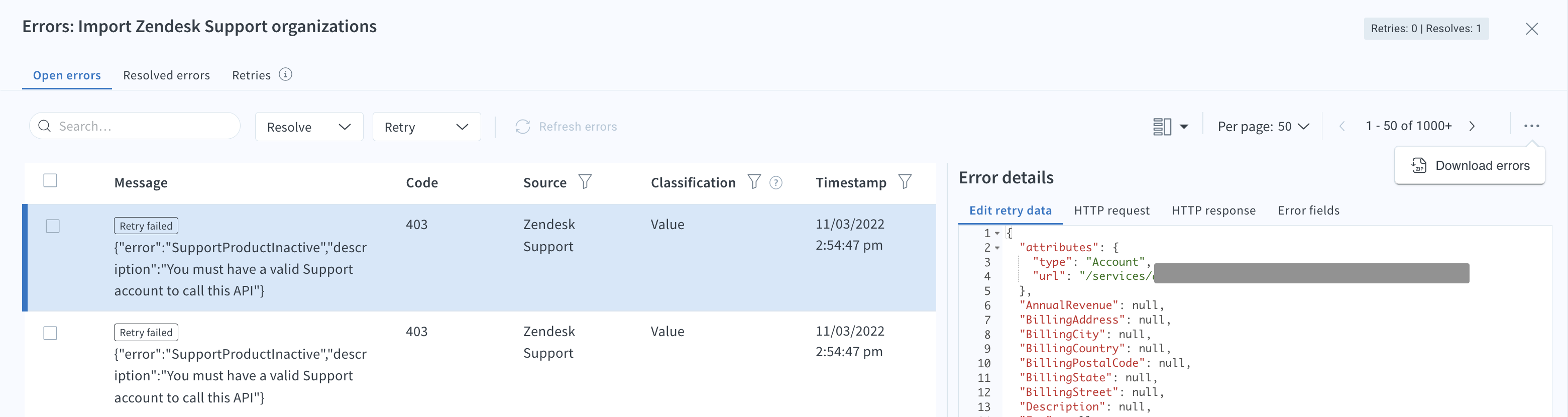Click the "BillingStreet": null line in editor
1568x417 pixels.
coord(1091,392)
